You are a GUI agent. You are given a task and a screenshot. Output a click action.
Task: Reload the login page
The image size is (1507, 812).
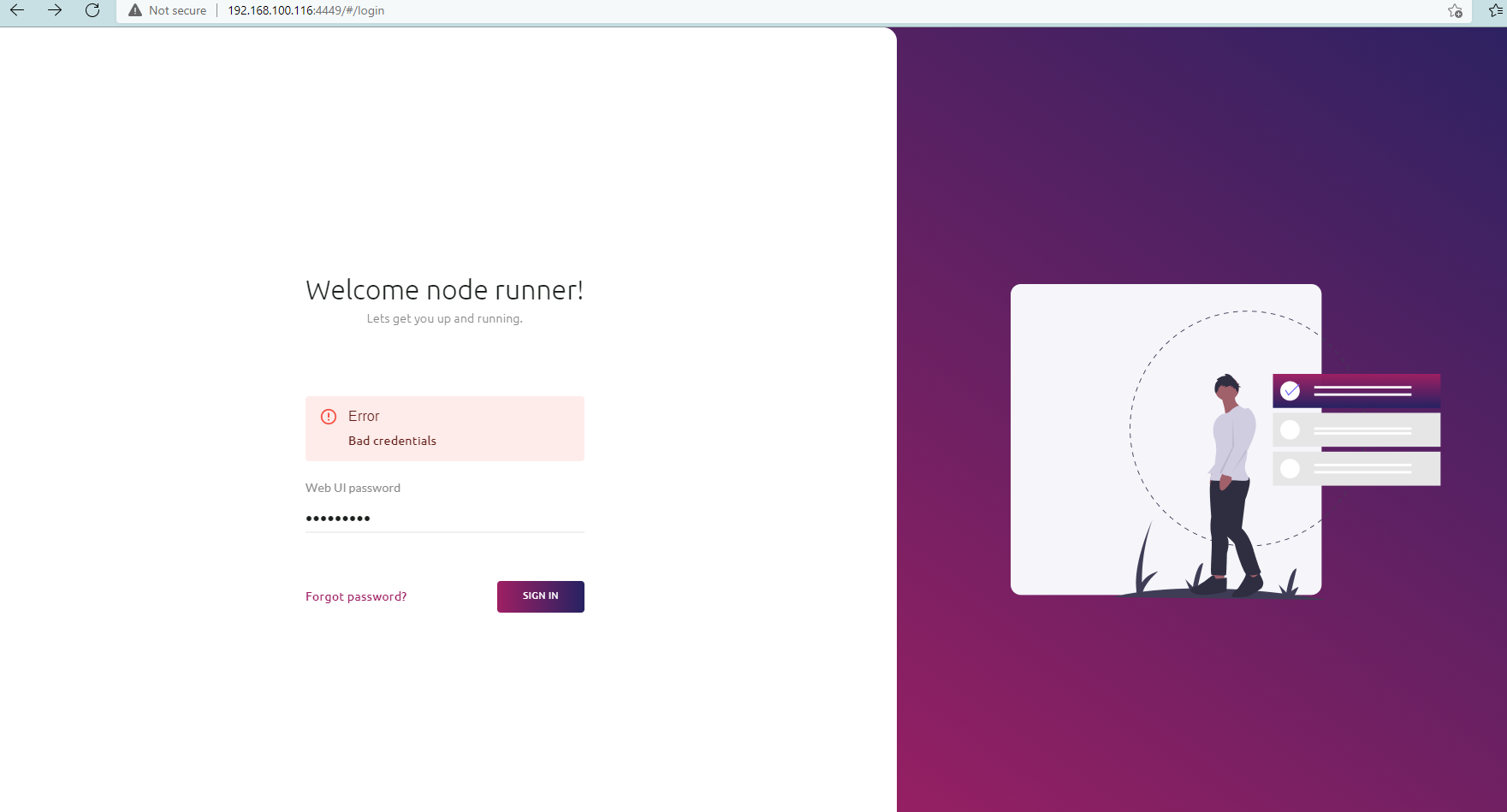point(92,11)
